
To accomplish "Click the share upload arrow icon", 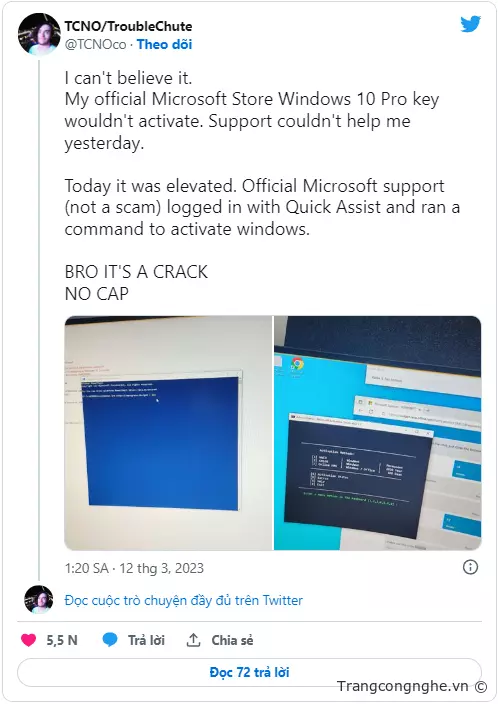I will pos(193,640).
